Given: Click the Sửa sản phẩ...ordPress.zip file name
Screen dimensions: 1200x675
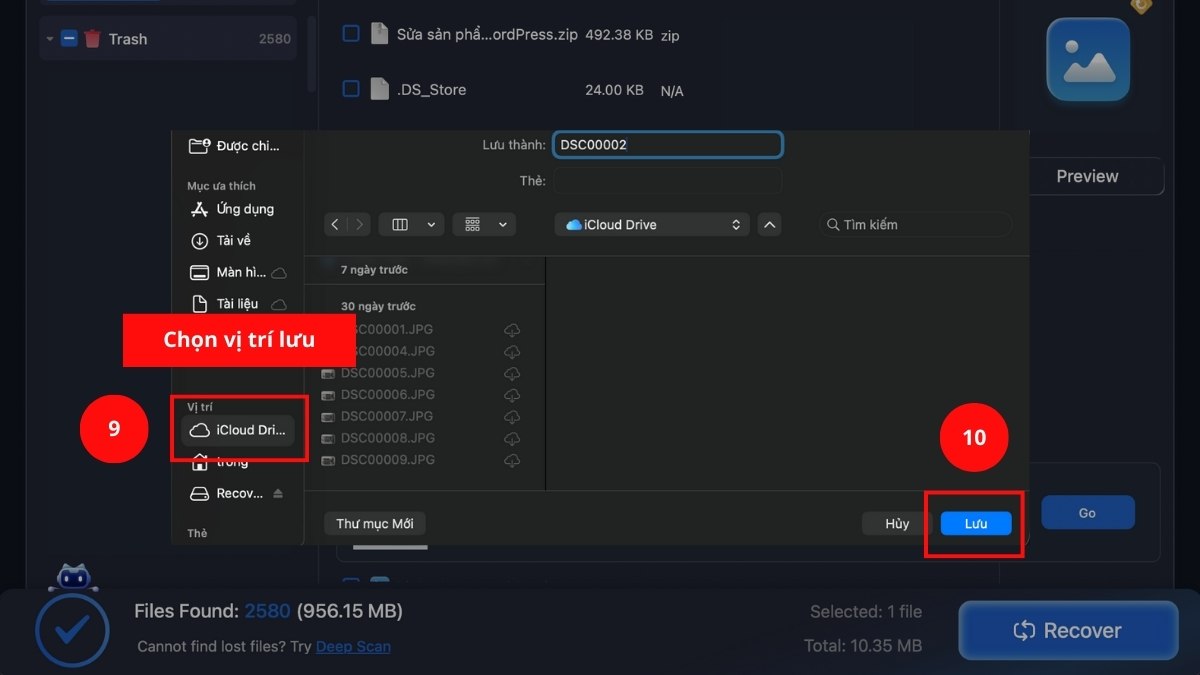Looking at the screenshot, I should pyautogui.click(x=487, y=34).
